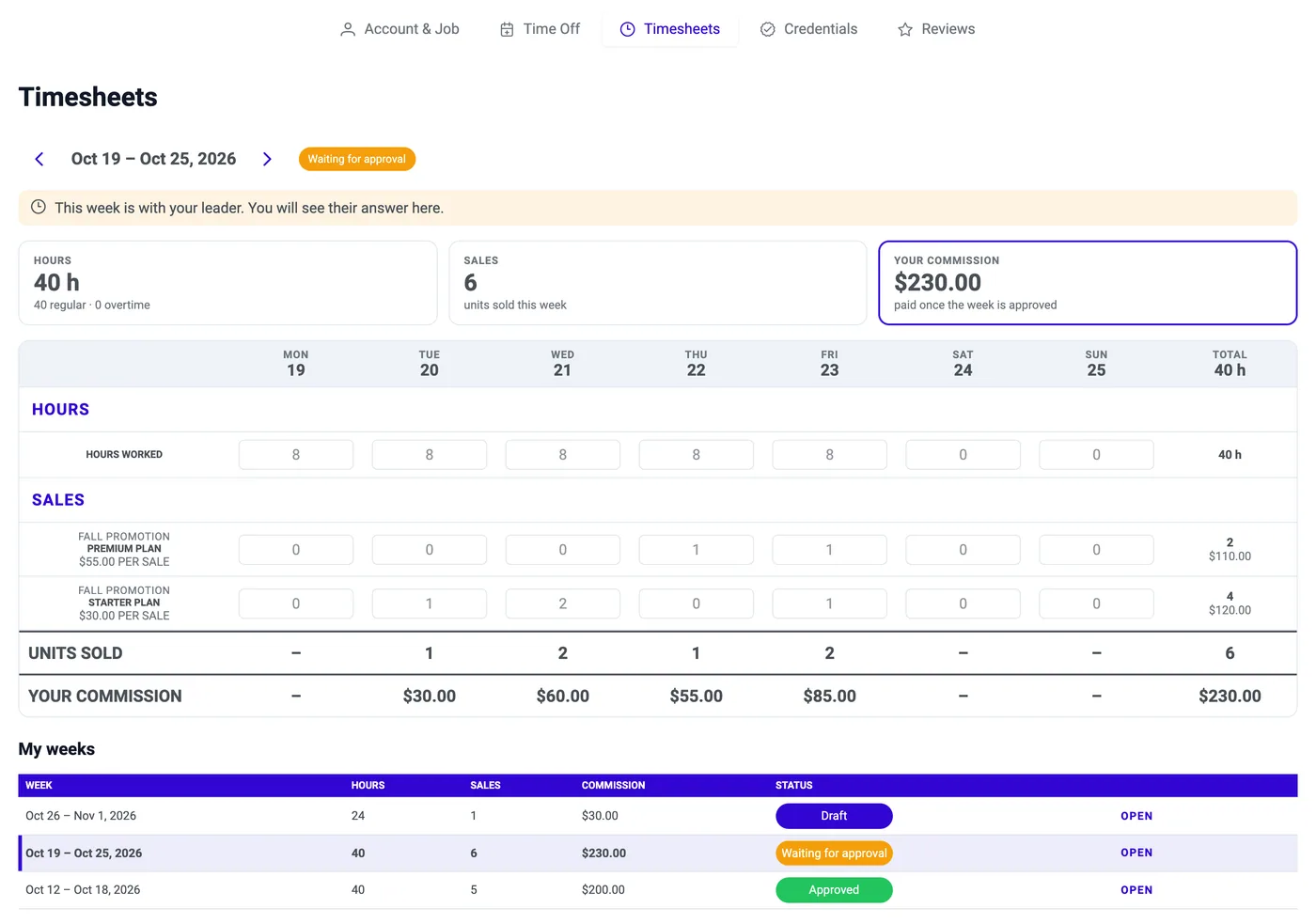Click the Your Commission summary card
The width and height of the screenshot is (1316, 924).
click(1088, 283)
